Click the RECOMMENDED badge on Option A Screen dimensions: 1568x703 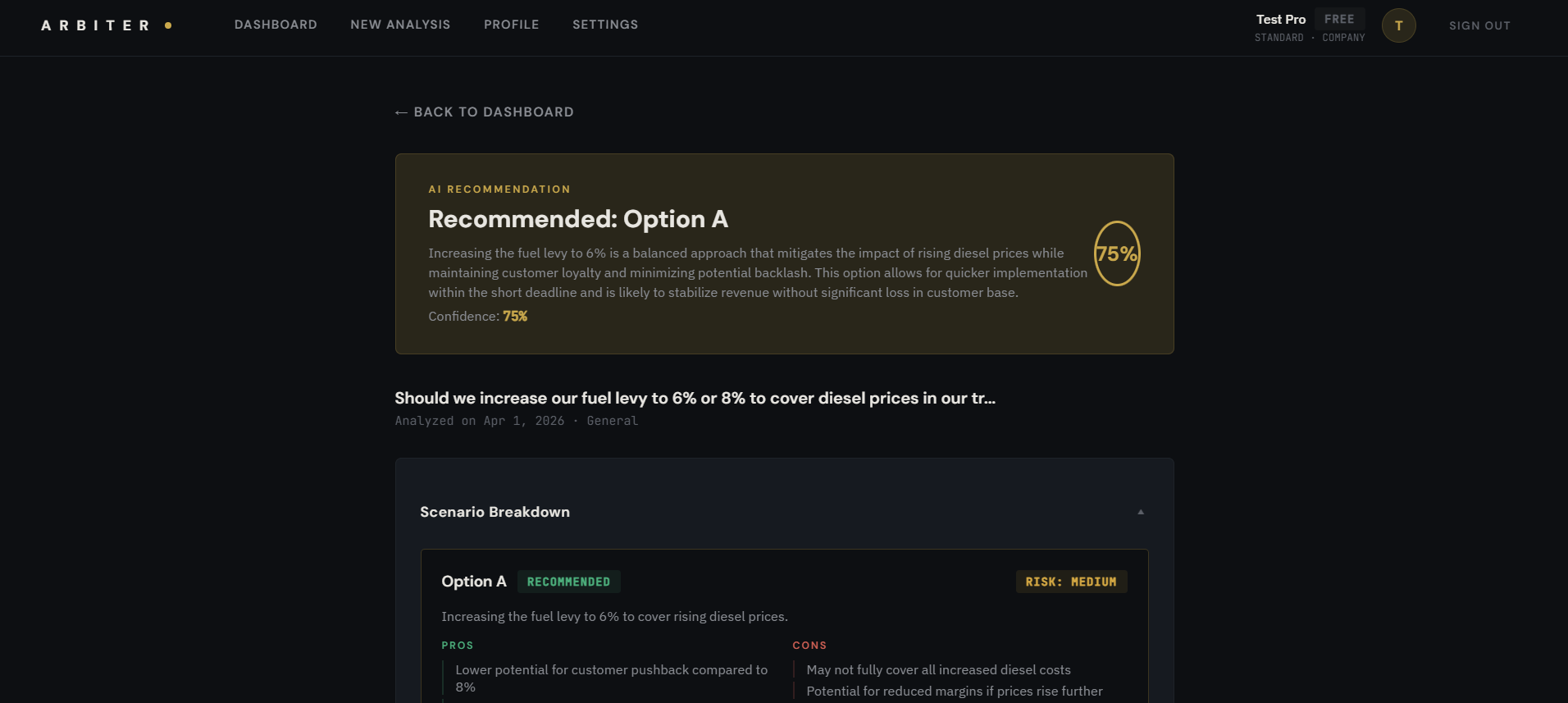569,582
